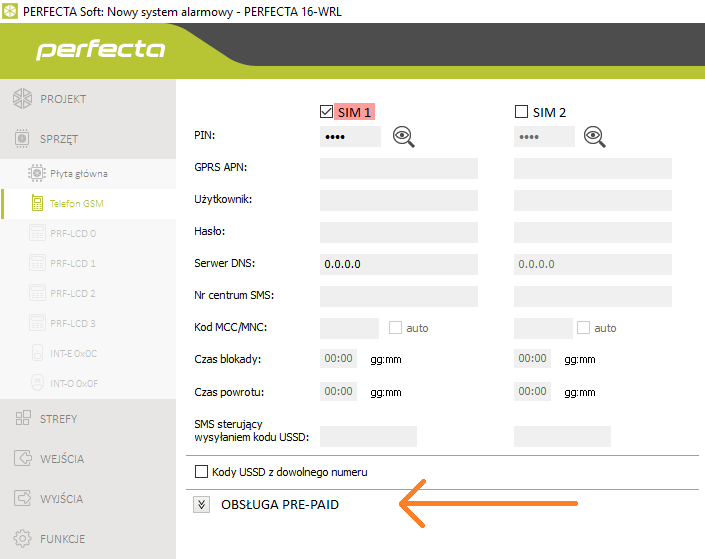The image size is (705, 559).
Task: Reveal SIM 2 PIN with magnifier icon
Action: (597, 137)
